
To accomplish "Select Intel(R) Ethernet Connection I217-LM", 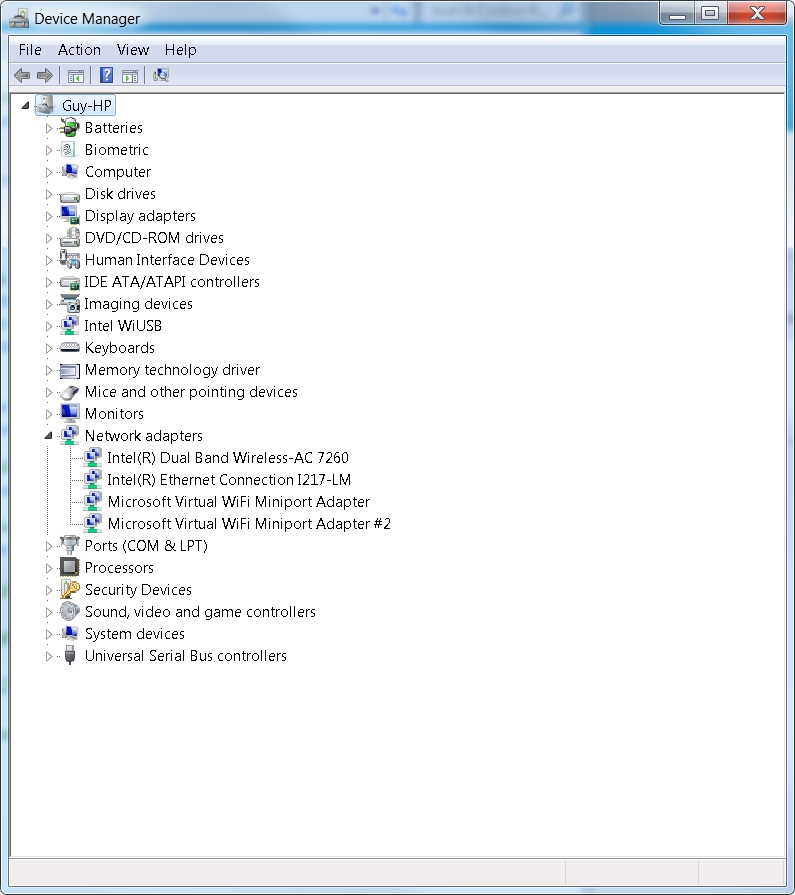I will click(x=229, y=480).
